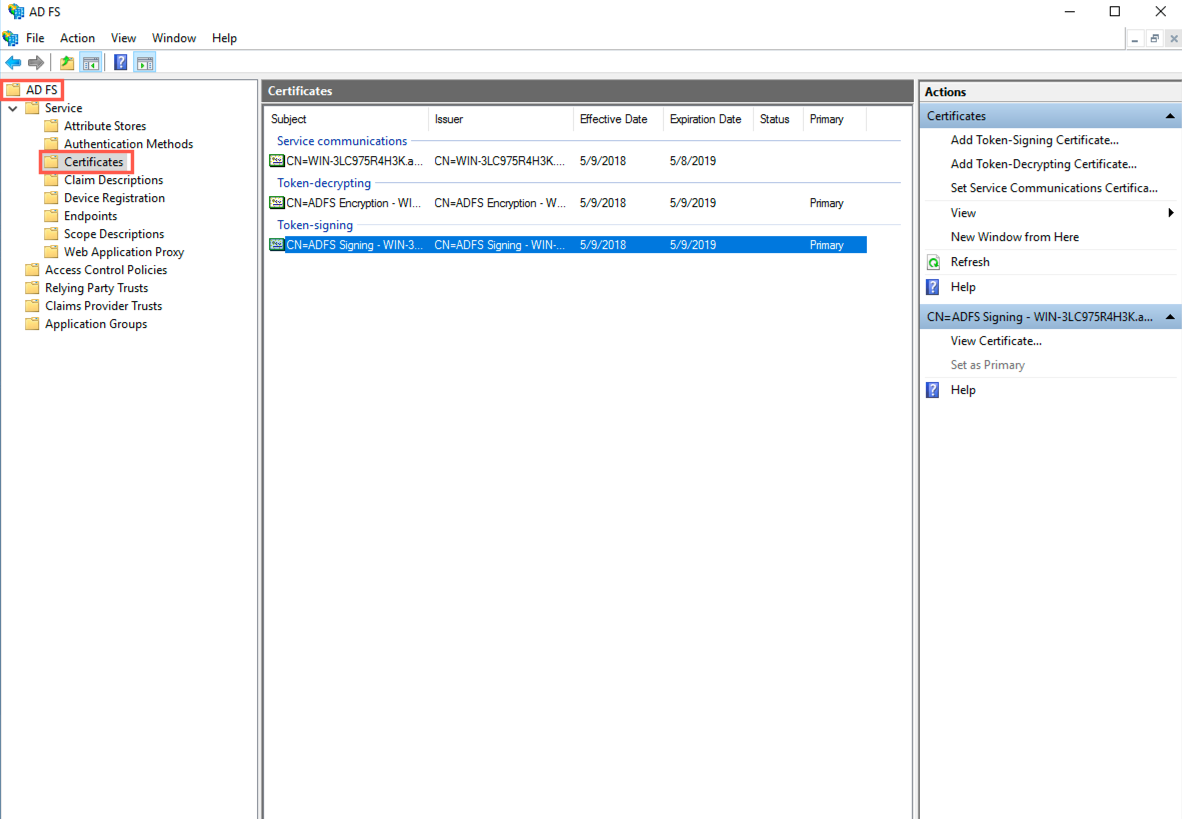Click the Back navigation arrow icon
The image size is (1182, 819).
[x=13, y=62]
